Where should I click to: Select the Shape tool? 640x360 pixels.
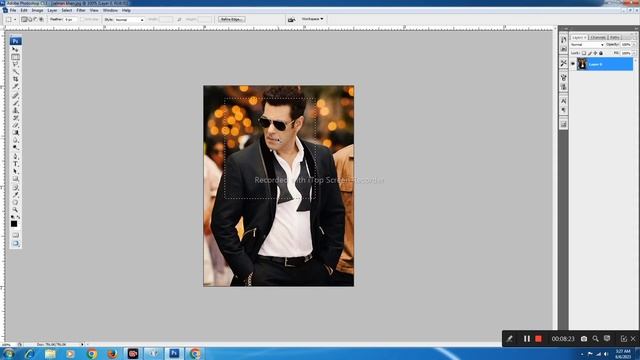coord(16,178)
